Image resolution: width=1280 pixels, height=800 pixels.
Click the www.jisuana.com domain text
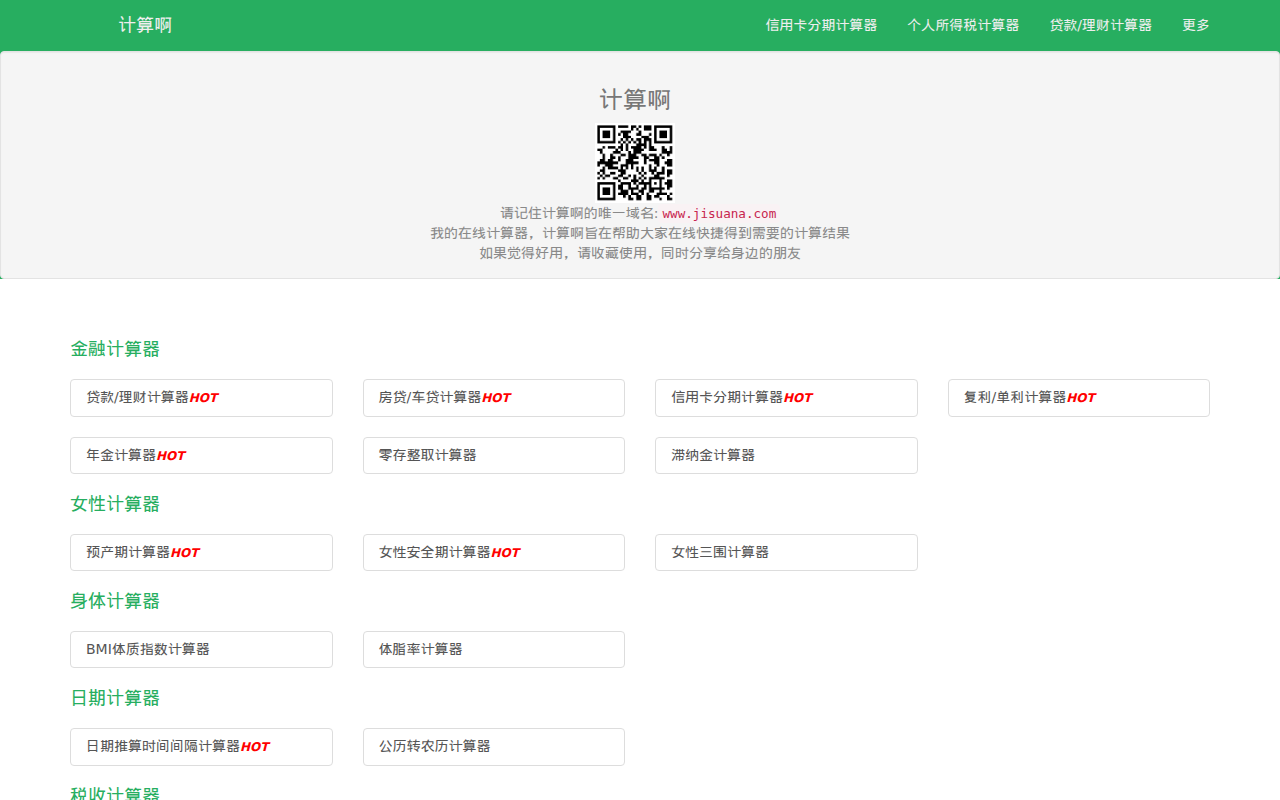(x=718, y=213)
